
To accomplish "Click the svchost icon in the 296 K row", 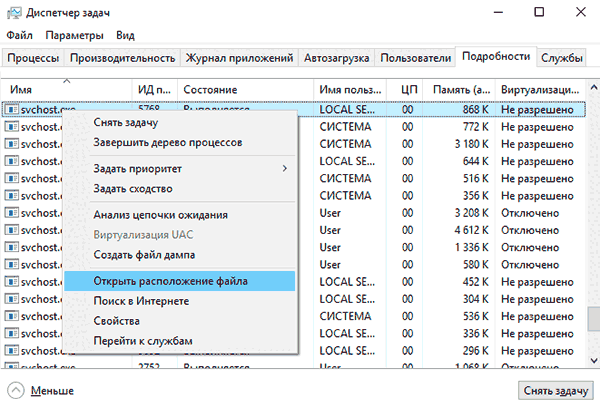I will (12, 351).
